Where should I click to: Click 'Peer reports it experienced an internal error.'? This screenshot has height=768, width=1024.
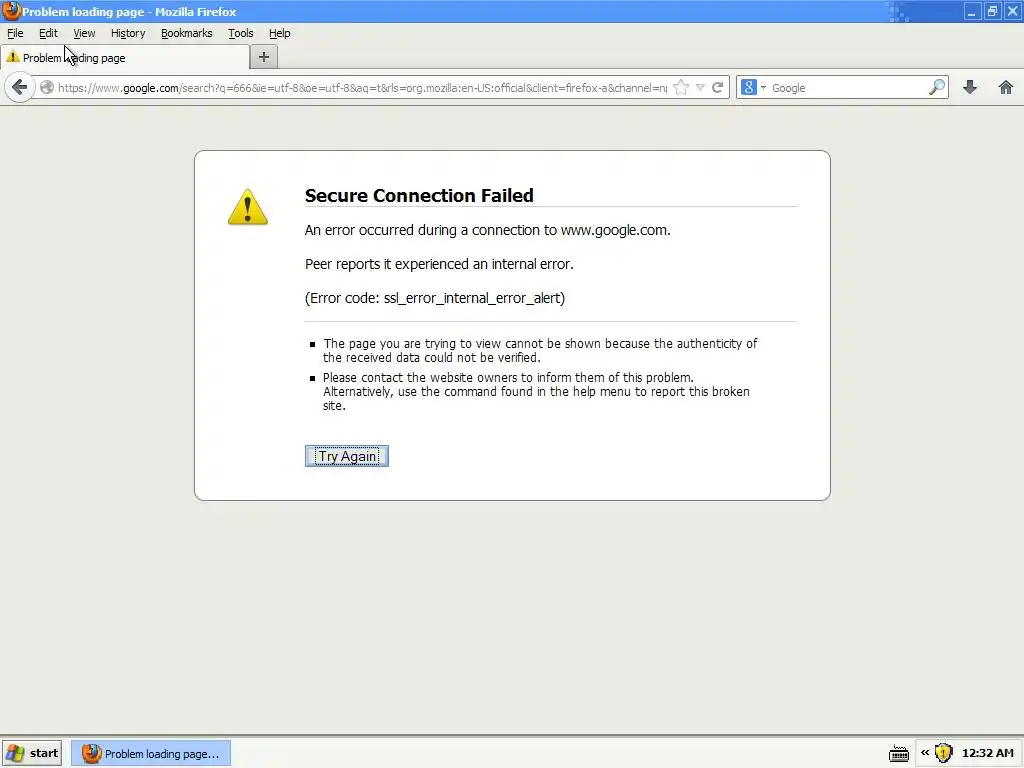point(439,264)
